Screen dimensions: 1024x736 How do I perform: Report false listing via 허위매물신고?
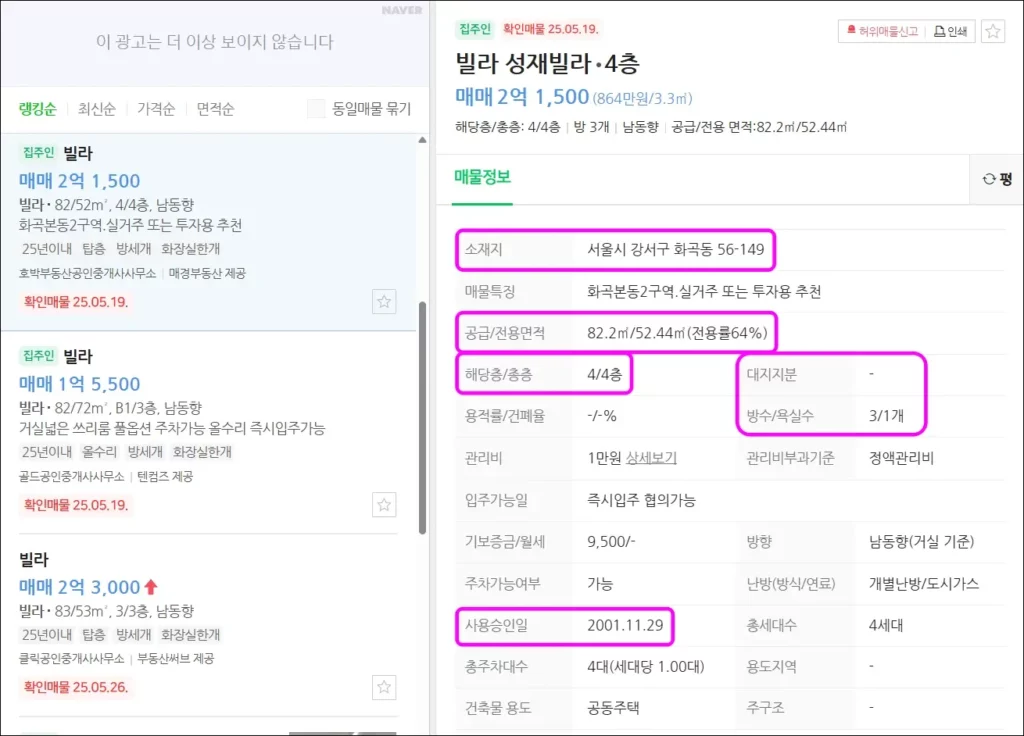coord(882,31)
